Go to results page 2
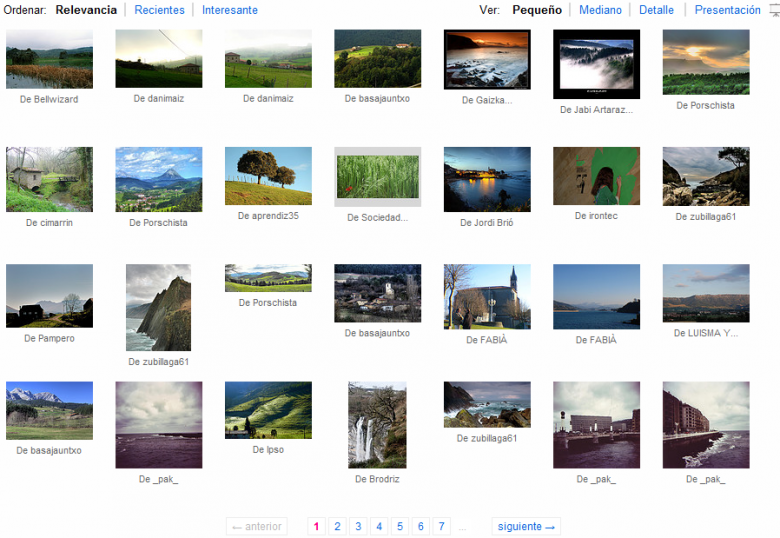Viewport: 780px width, 538px height. tap(337, 526)
